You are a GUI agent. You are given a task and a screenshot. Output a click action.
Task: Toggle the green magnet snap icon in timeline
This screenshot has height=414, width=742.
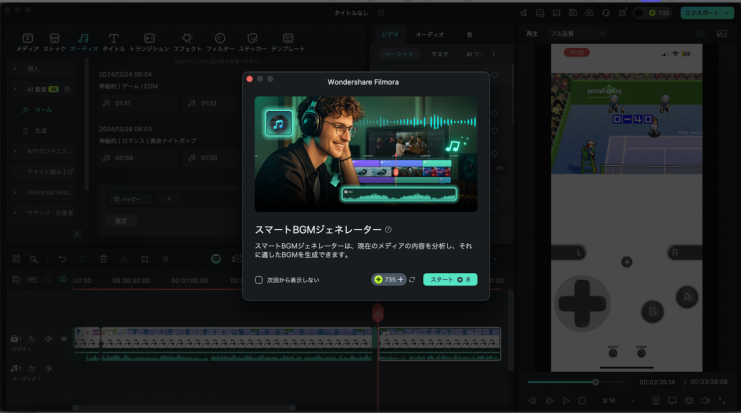[x=62, y=280]
